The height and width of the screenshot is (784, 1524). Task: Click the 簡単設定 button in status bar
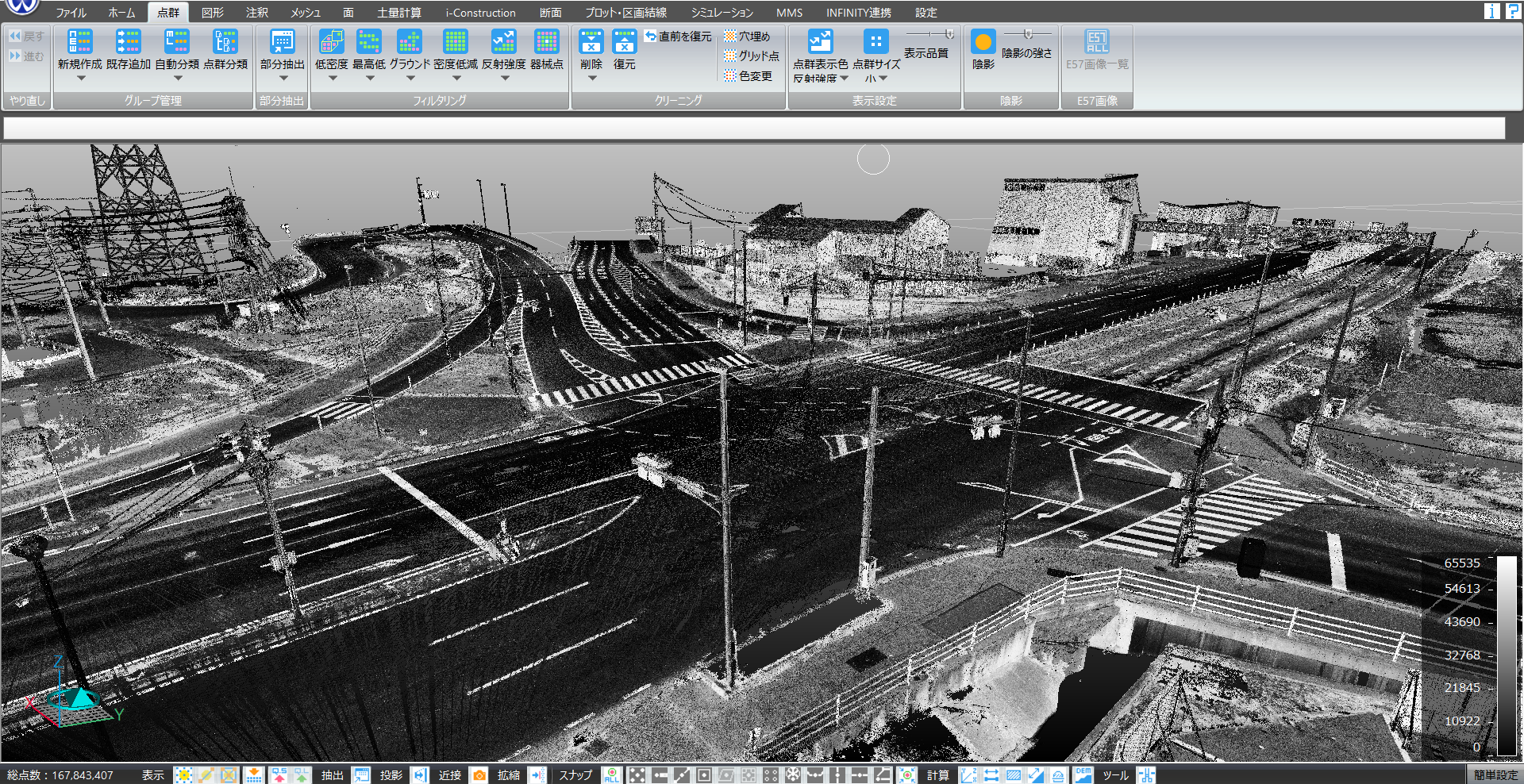pyautogui.click(x=1495, y=775)
